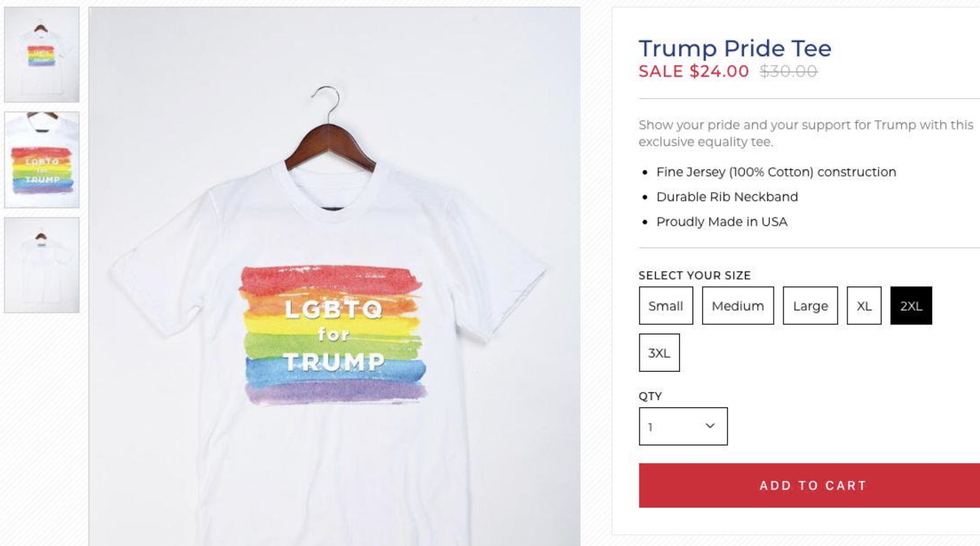The width and height of the screenshot is (980, 546).
Task: Click the Proudly Made in USA bullet
Action: coord(722,222)
